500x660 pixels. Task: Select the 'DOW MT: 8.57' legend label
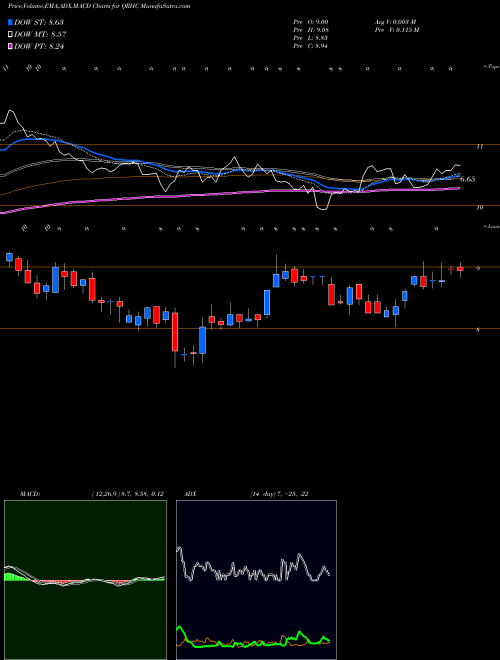pyautogui.click(x=40, y=35)
